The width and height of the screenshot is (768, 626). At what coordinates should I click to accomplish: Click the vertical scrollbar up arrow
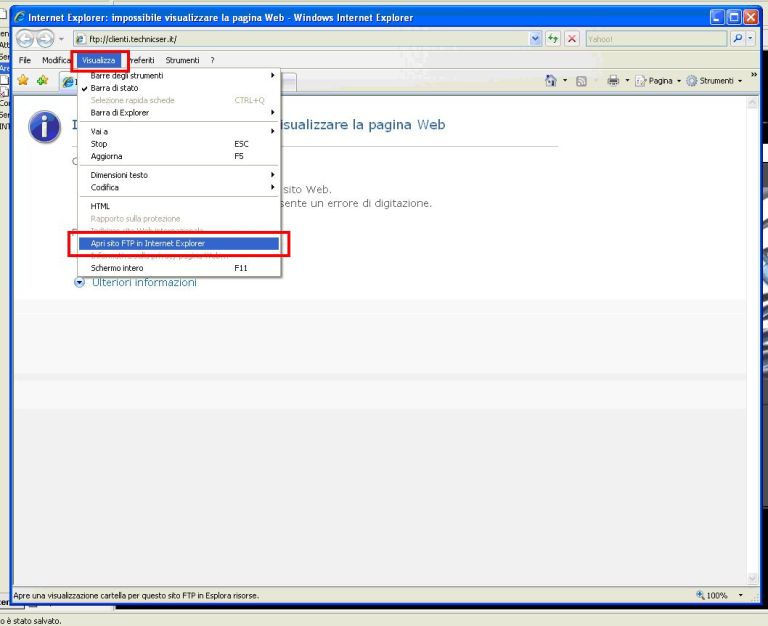(x=752, y=102)
